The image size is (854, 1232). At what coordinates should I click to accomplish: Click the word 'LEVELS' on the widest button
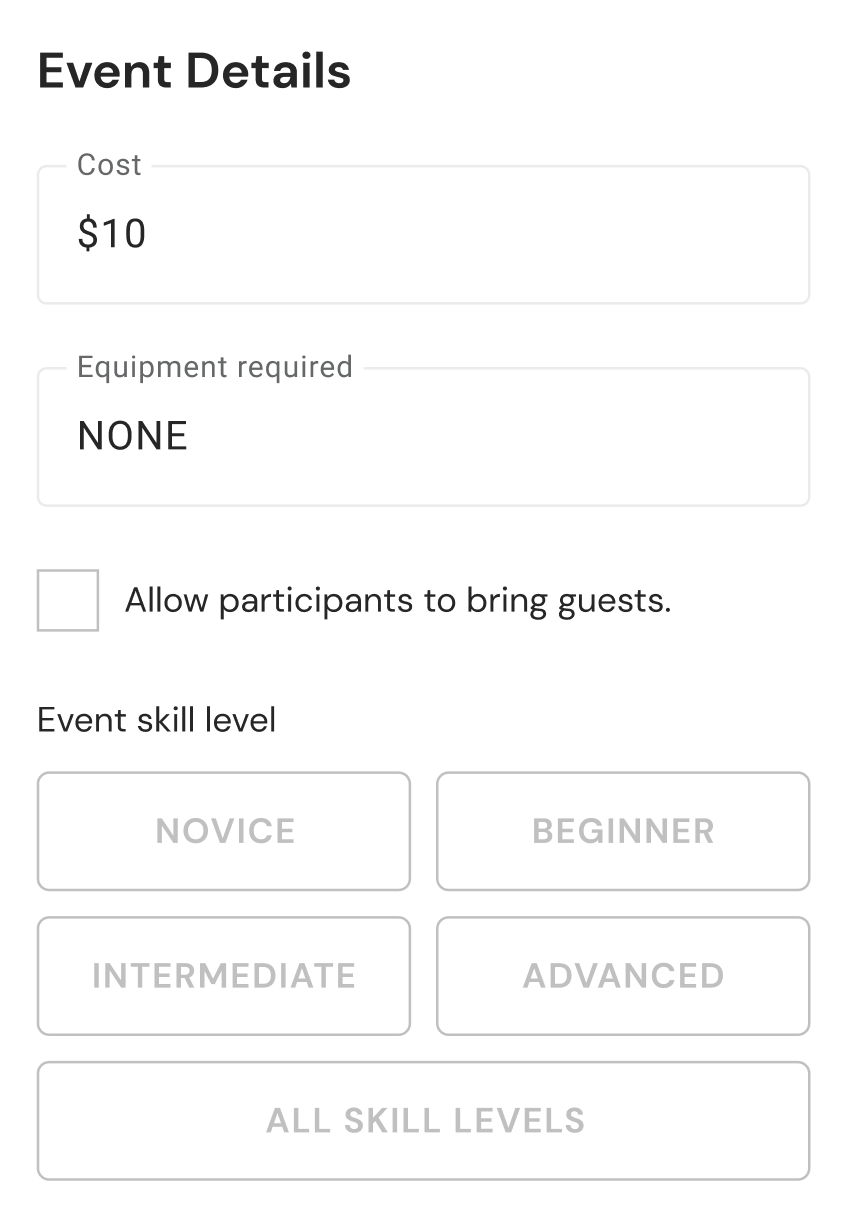click(x=519, y=1121)
